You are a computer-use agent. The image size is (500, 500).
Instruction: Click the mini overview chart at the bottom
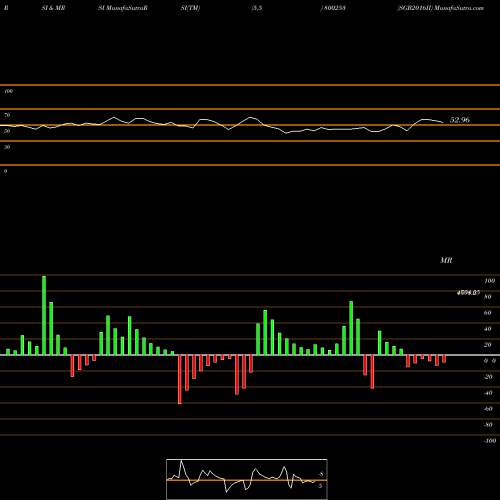247,479
